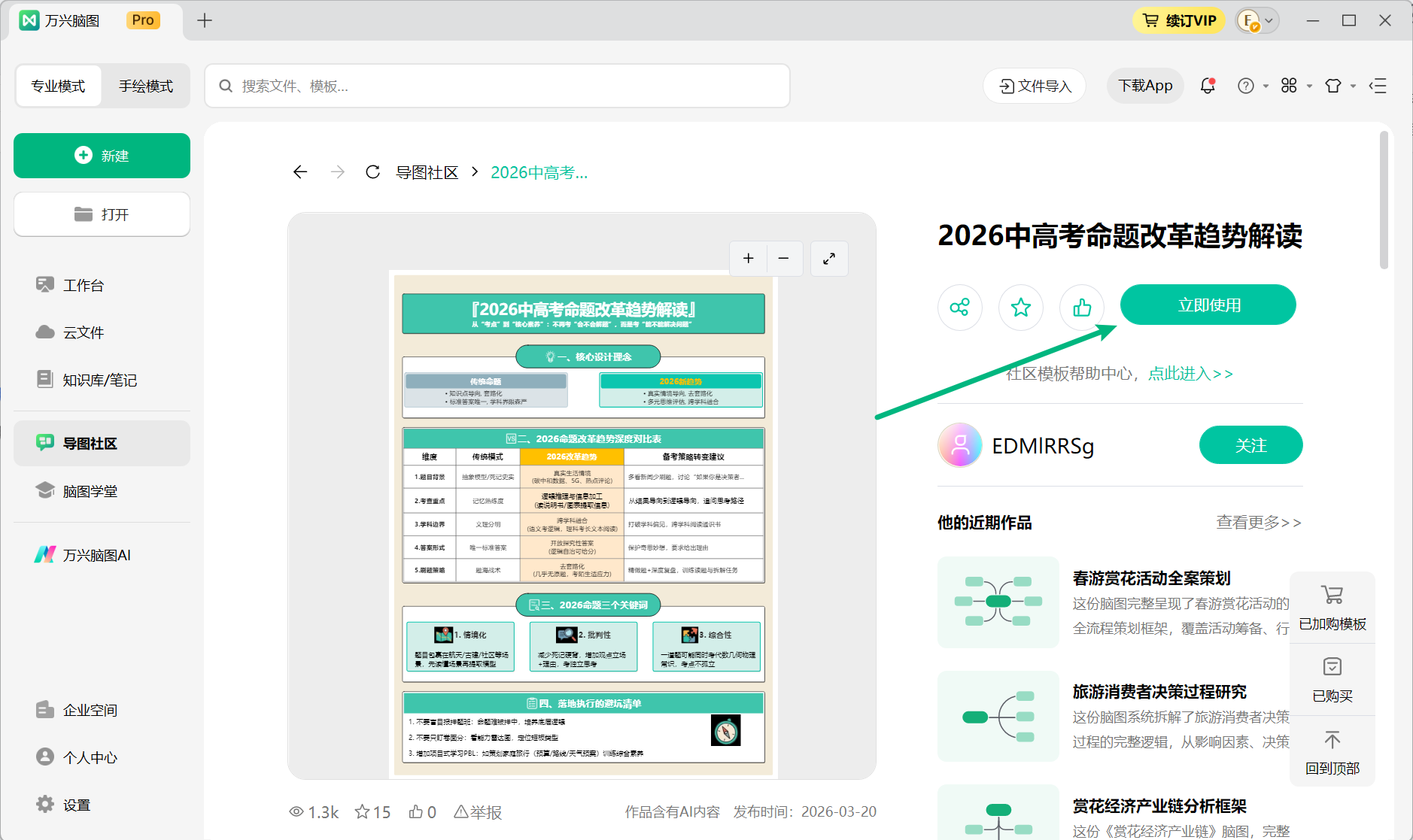Open notifications bell icon
The image size is (1413, 840).
[x=1208, y=86]
